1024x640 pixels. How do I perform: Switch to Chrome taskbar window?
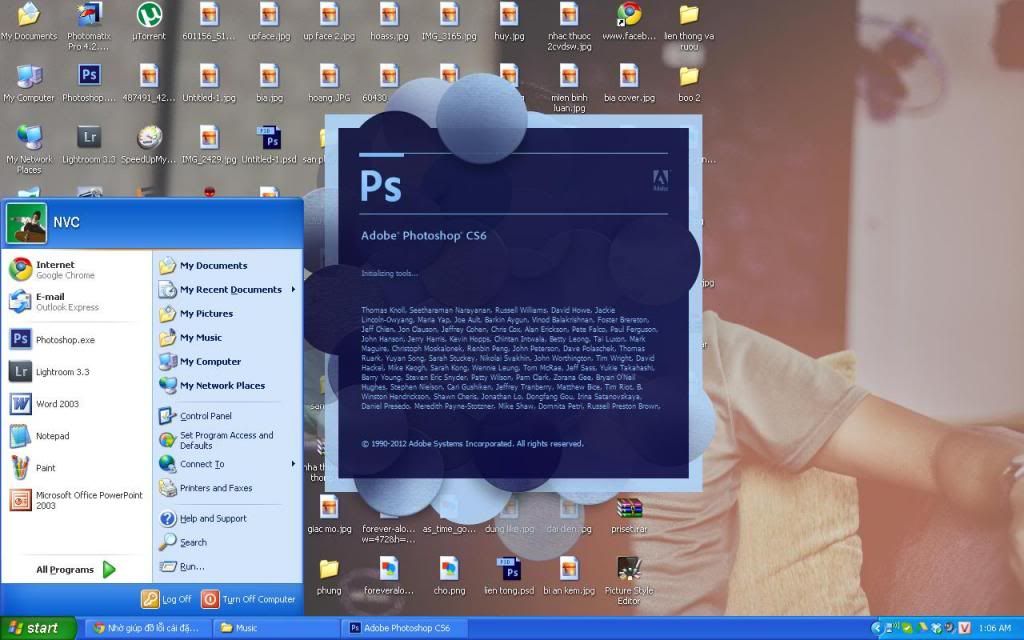[149, 628]
